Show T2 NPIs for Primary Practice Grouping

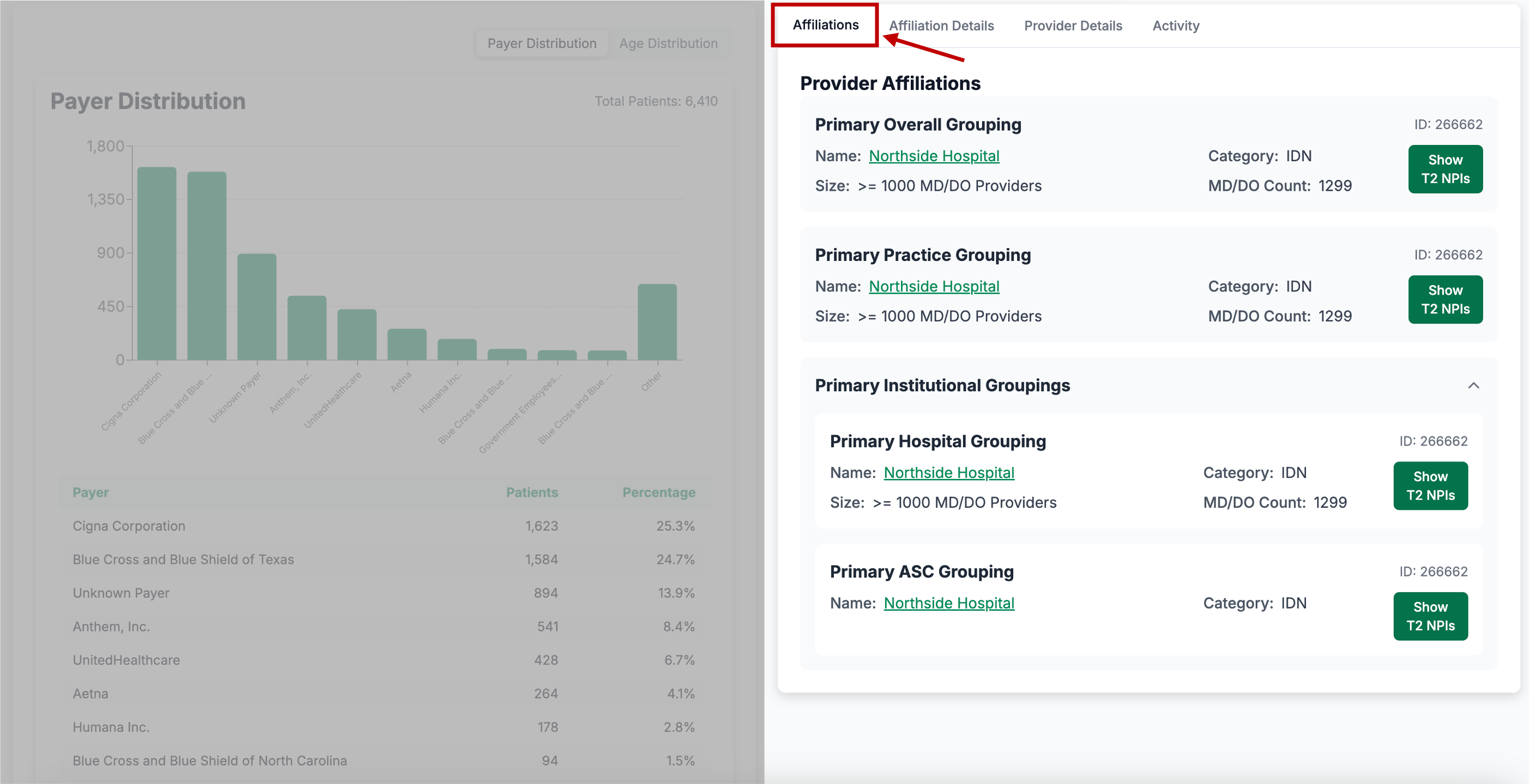1444,299
